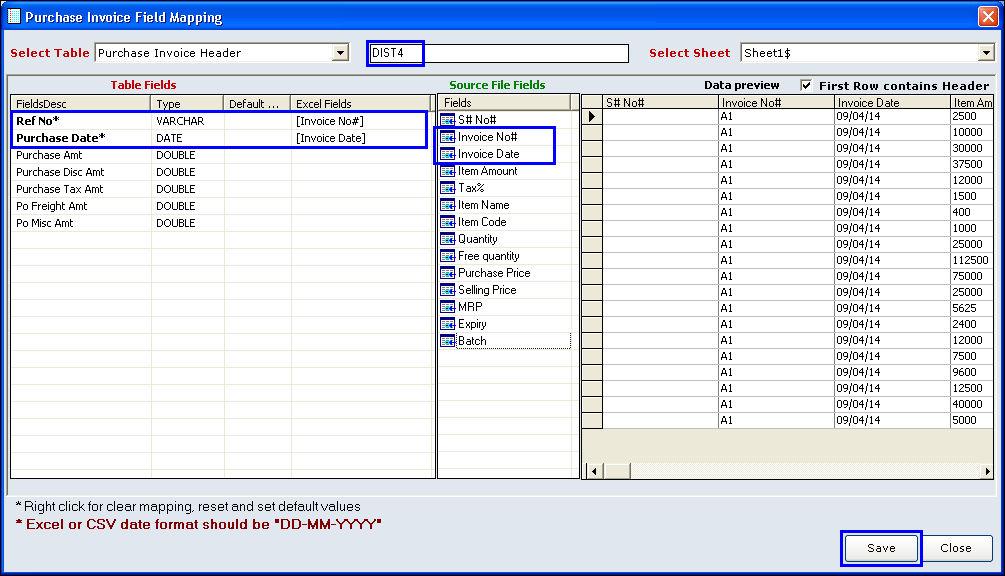Select the Purchase Disc Amt field row

click(x=222, y=172)
